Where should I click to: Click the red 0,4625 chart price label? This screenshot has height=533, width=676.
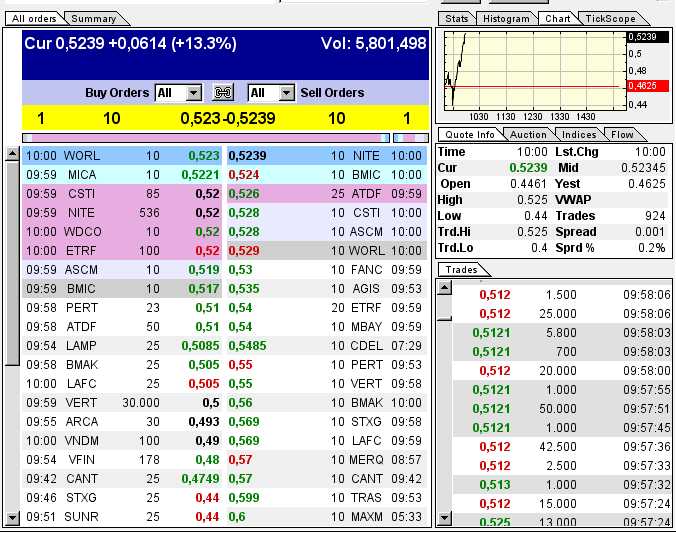(648, 86)
